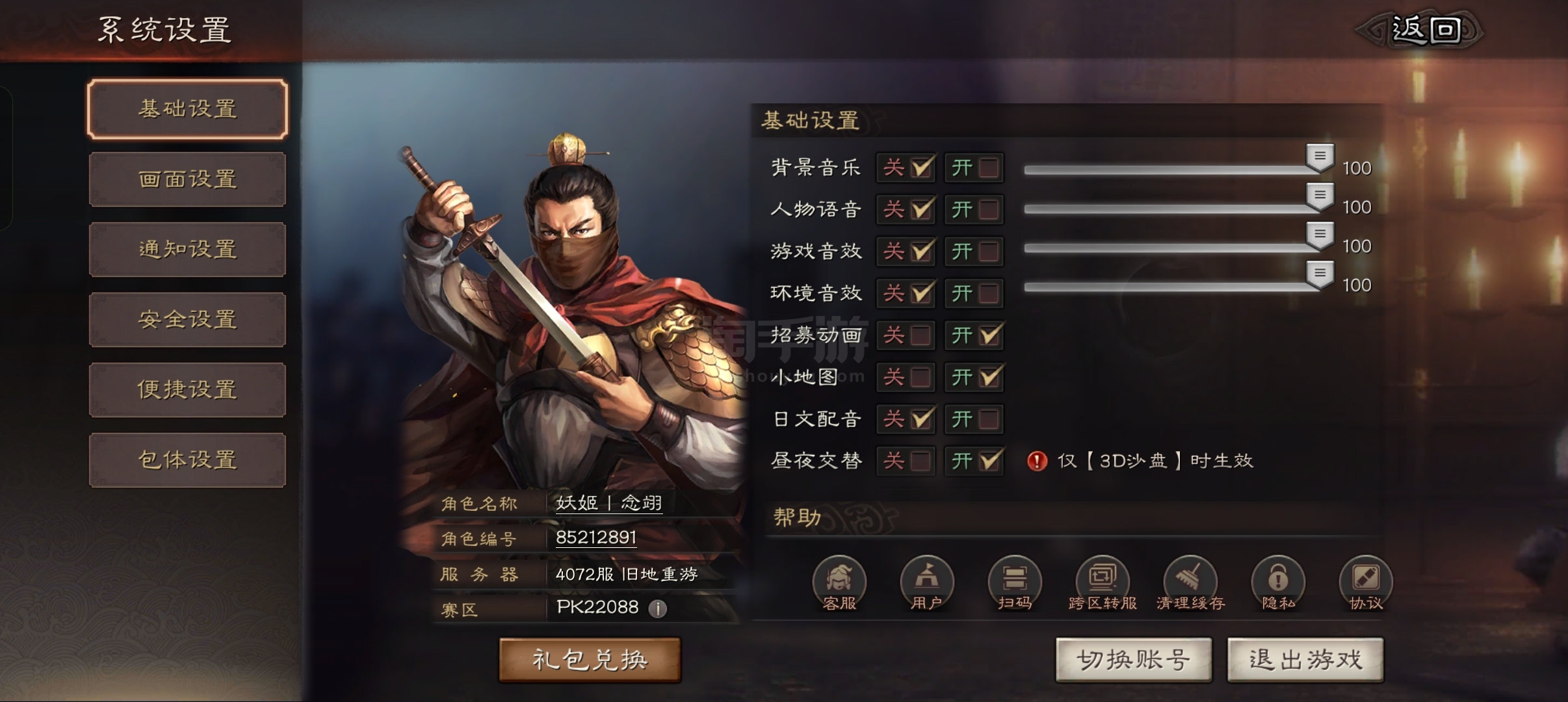Tap the info icon beside PK22088

pyautogui.click(x=657, y=608)
